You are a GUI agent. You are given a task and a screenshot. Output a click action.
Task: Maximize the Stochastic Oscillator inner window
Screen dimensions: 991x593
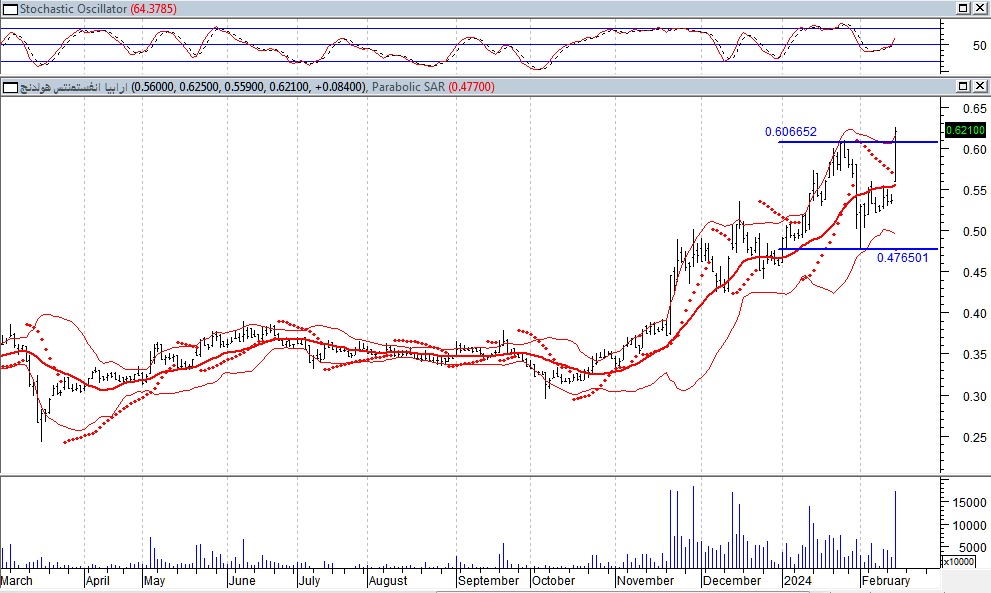[x=964, y=8]
